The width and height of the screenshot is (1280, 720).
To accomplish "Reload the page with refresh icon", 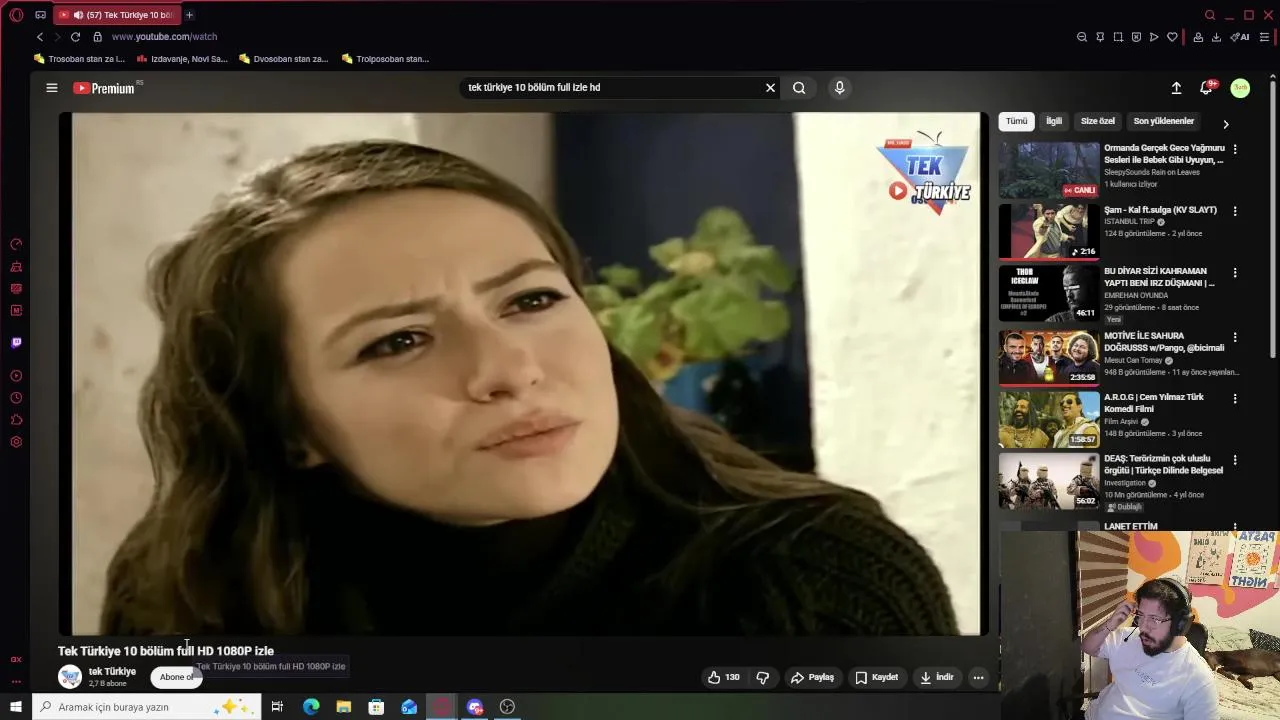I will [75, 37].
